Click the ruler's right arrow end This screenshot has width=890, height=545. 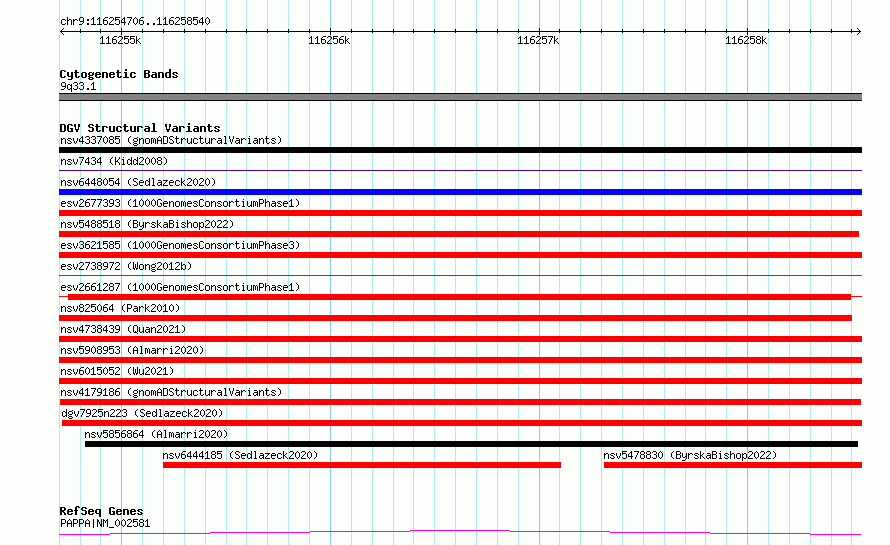(x=858, y=31)
